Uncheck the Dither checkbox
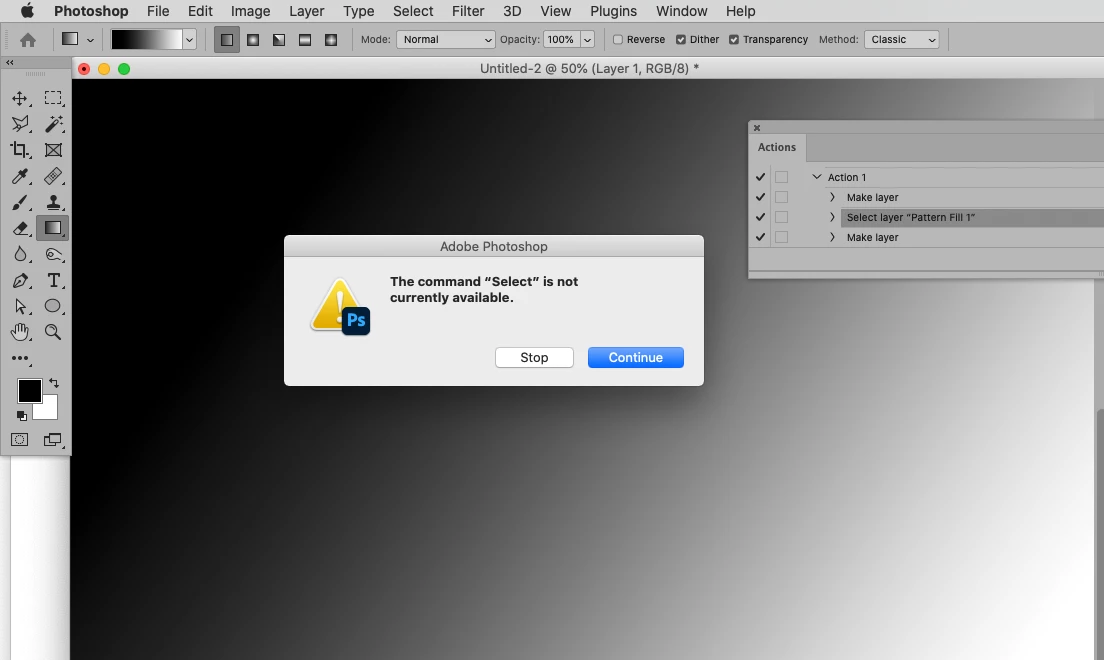Viewport: 1104px width, 660px height. (681, 39)
